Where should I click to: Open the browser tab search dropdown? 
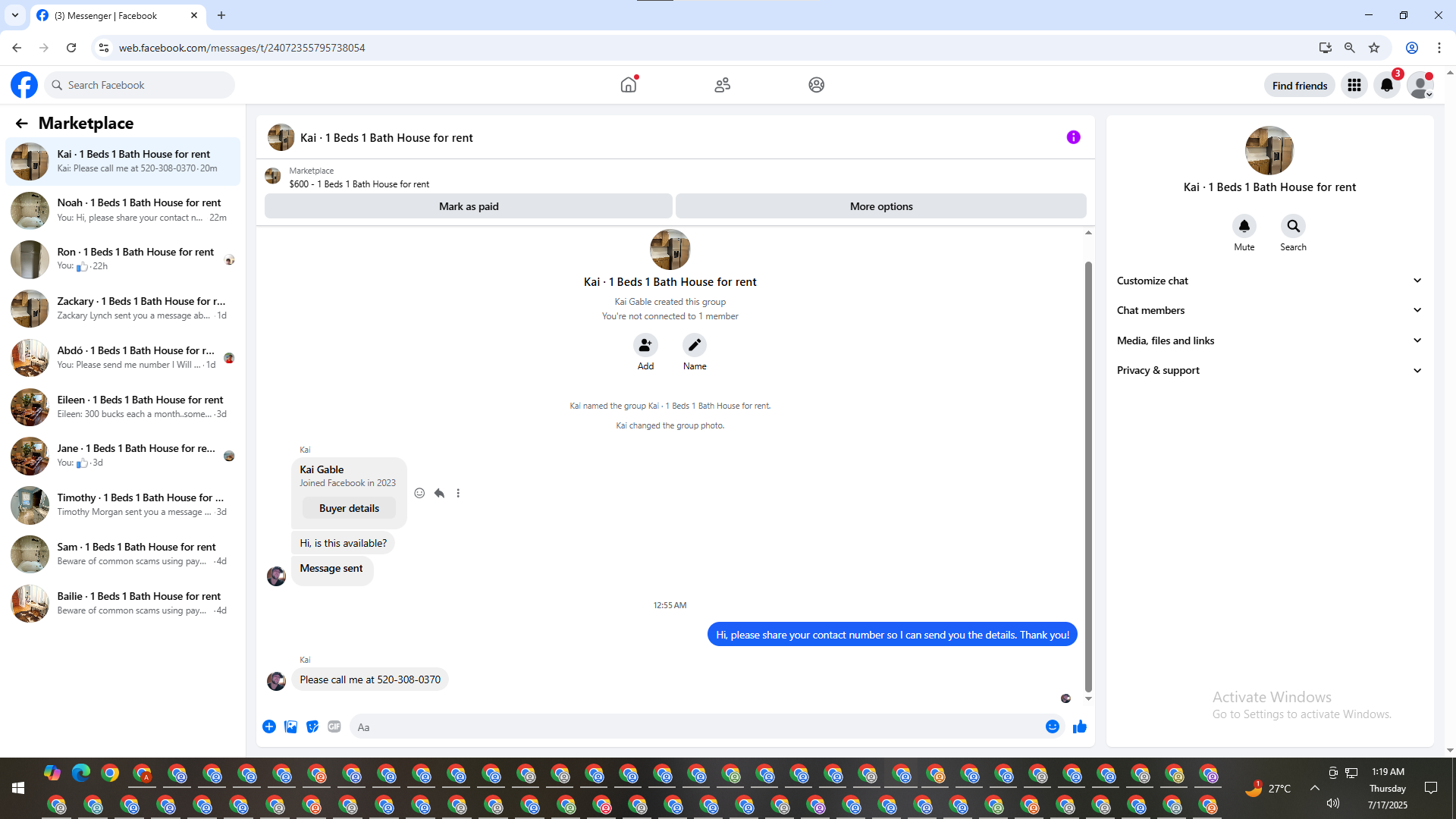click(x=14, y=15)
